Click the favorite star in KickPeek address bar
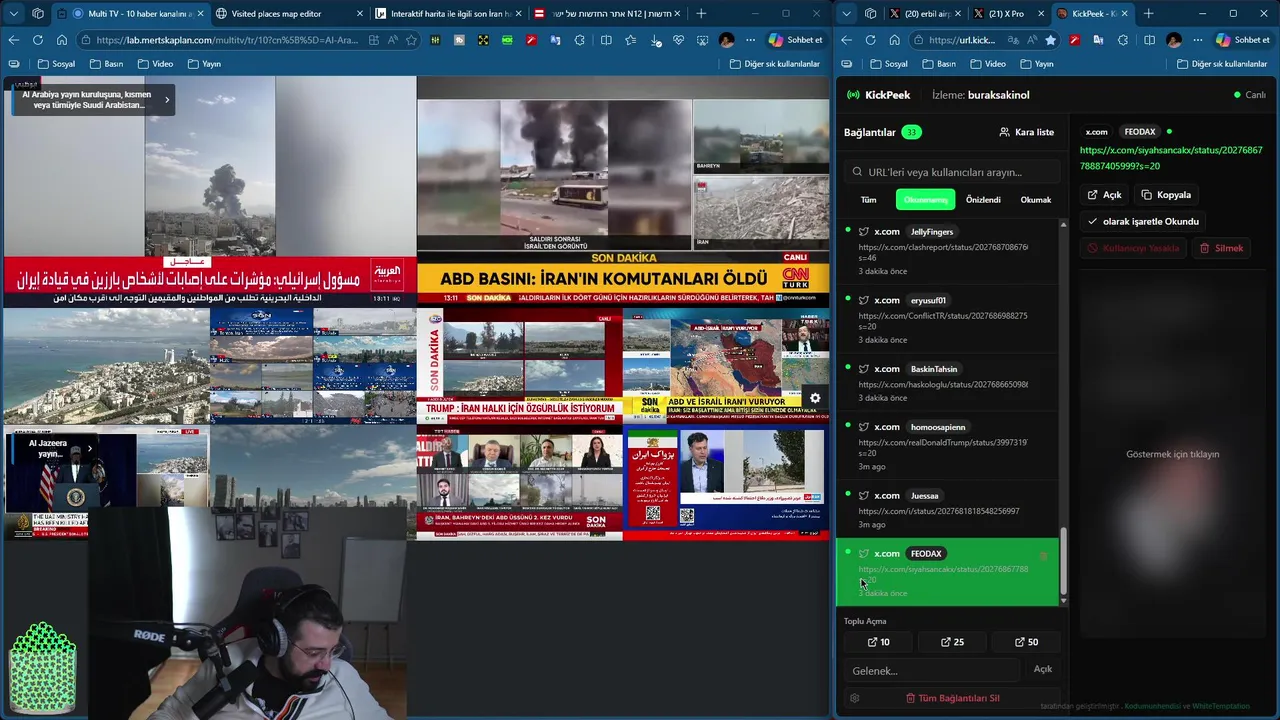Viewport: 1280px width, 720px height. coord(1050,40)
